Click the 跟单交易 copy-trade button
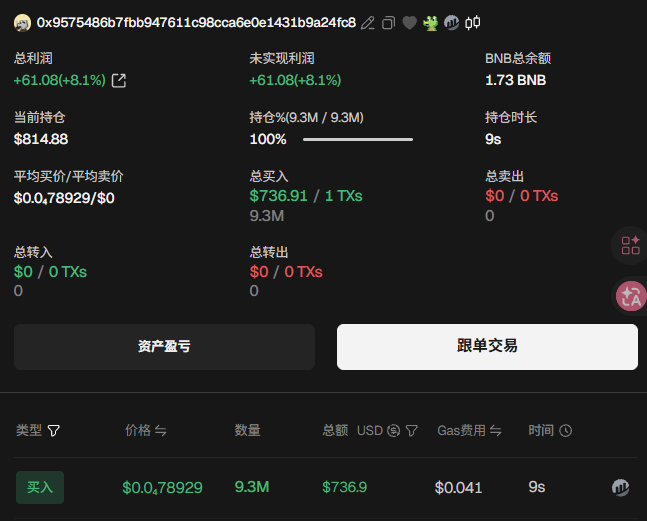647x521 pixels. (x=487, y=347)
